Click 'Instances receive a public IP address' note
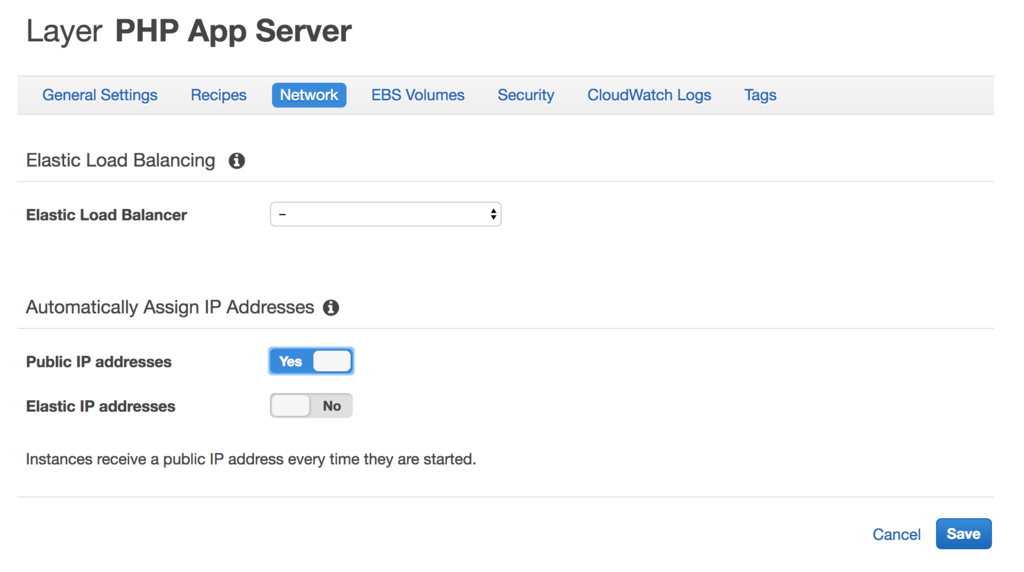The height and width of the screenshot is (572, 1024). click(x=251, y=459)
